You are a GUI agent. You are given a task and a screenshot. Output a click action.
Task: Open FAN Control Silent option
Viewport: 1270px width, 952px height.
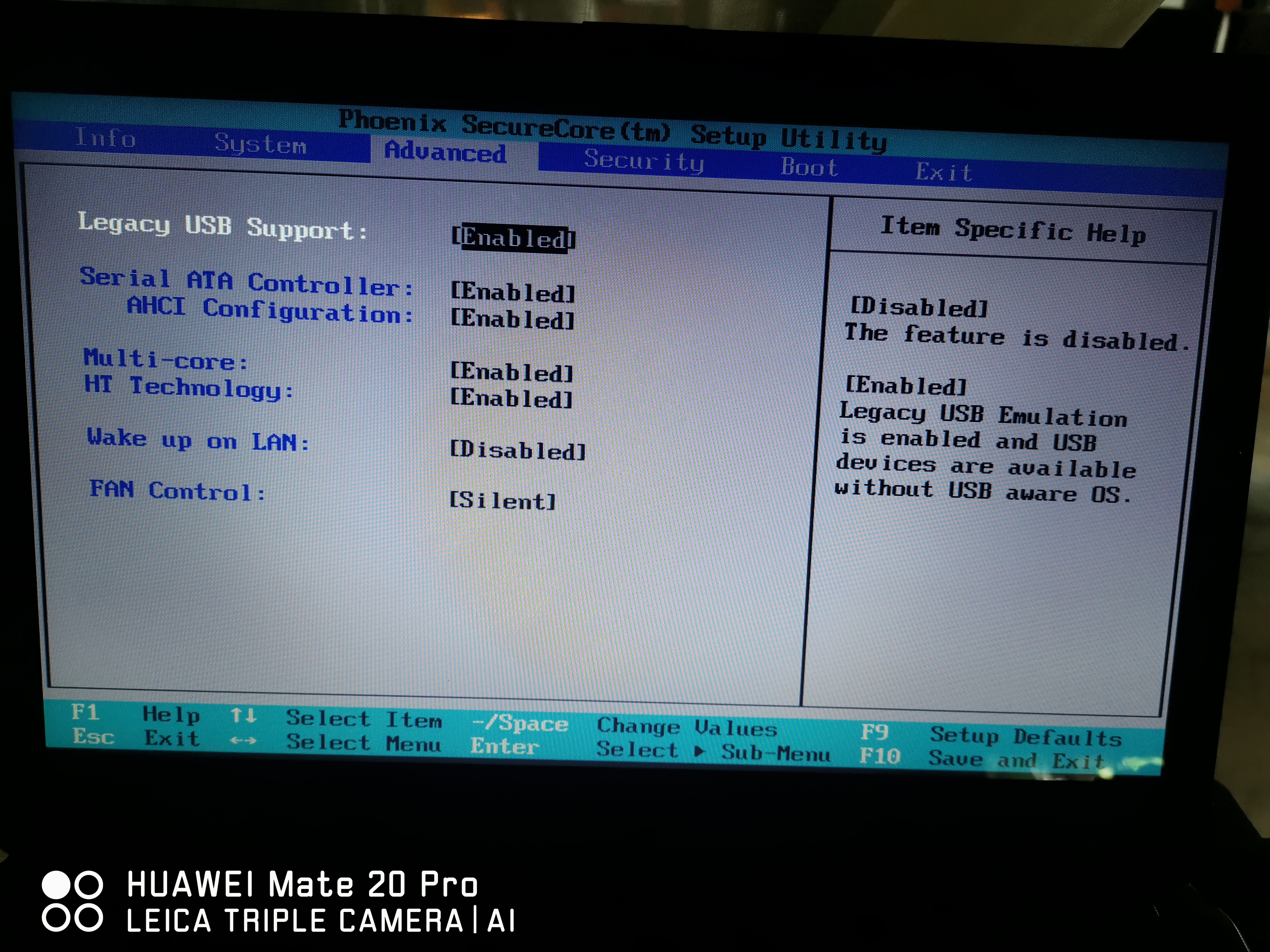502,501
